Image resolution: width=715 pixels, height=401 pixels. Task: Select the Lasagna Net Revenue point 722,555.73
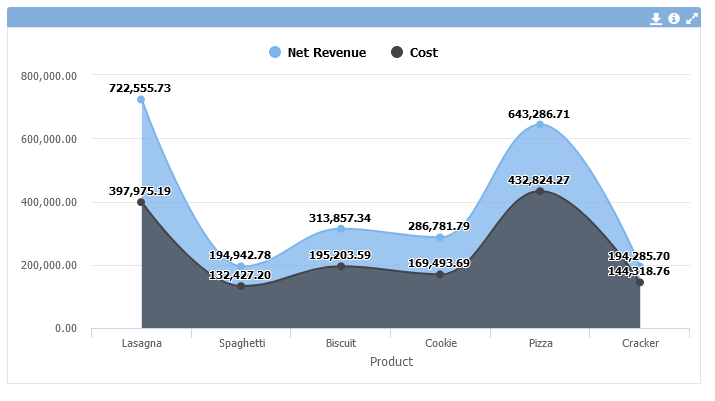coord(141,100)
